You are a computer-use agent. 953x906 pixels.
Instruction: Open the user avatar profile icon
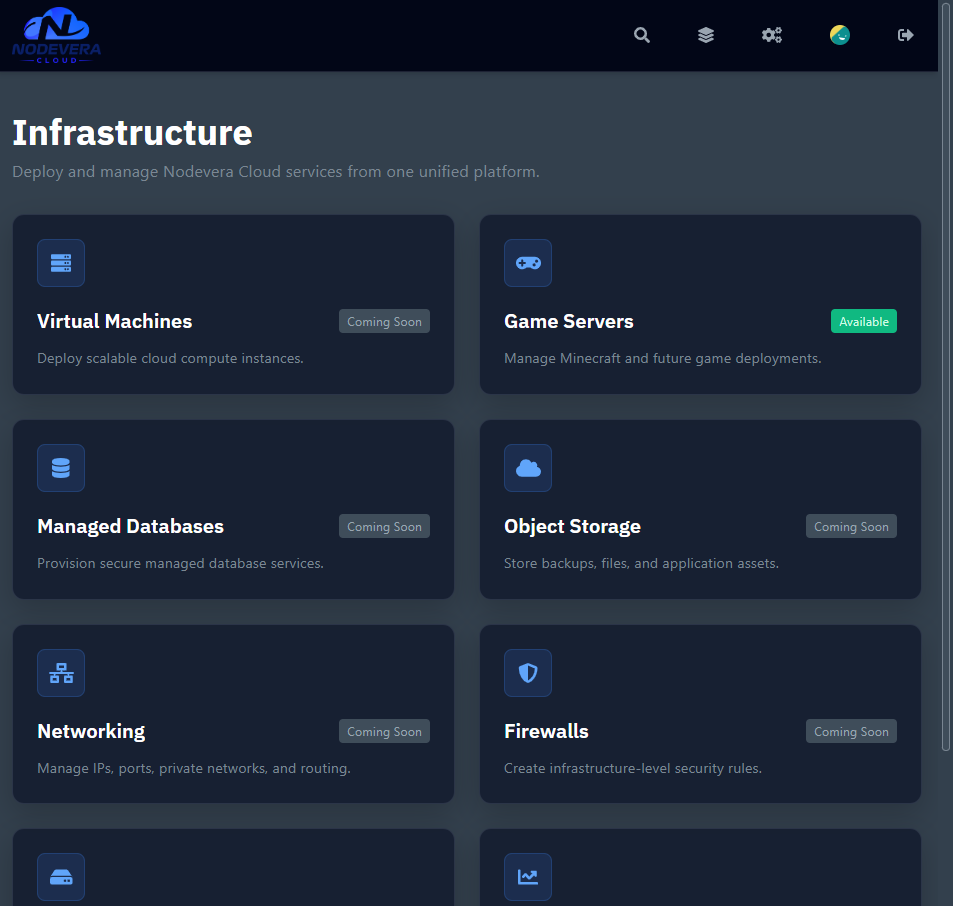tap(839, 35)
